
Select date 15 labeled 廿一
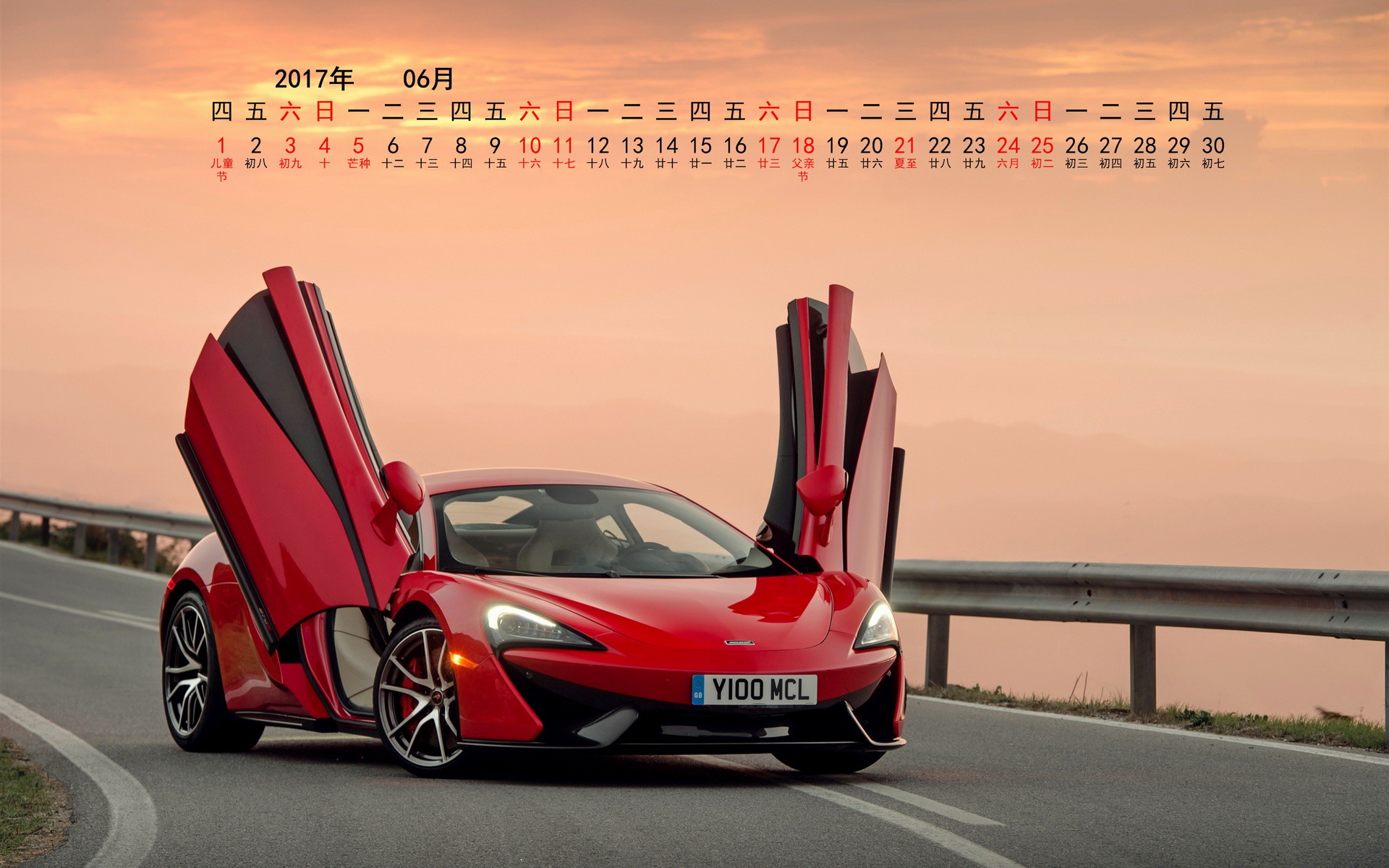click(700, 146)
